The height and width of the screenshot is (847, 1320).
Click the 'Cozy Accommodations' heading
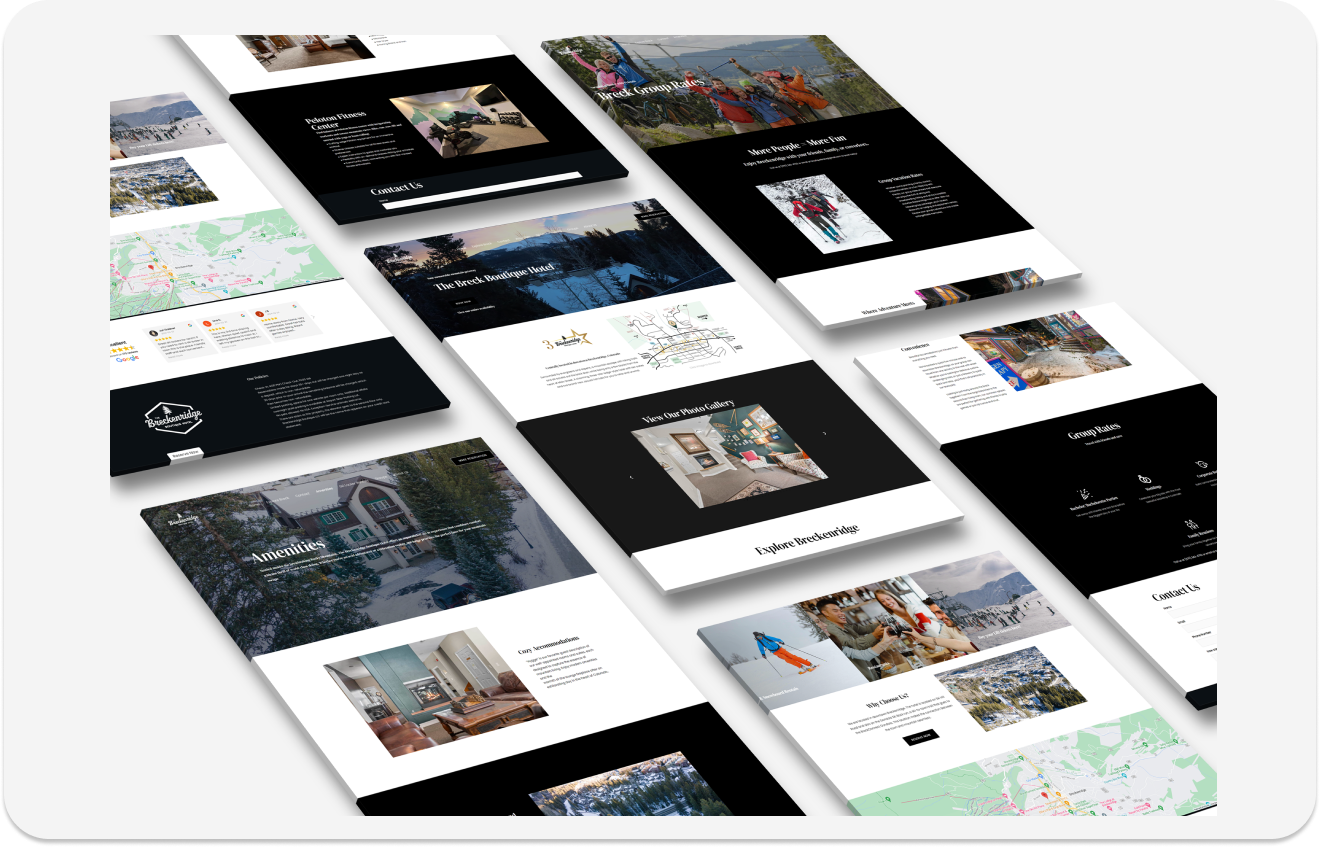[x=548, y=644]
